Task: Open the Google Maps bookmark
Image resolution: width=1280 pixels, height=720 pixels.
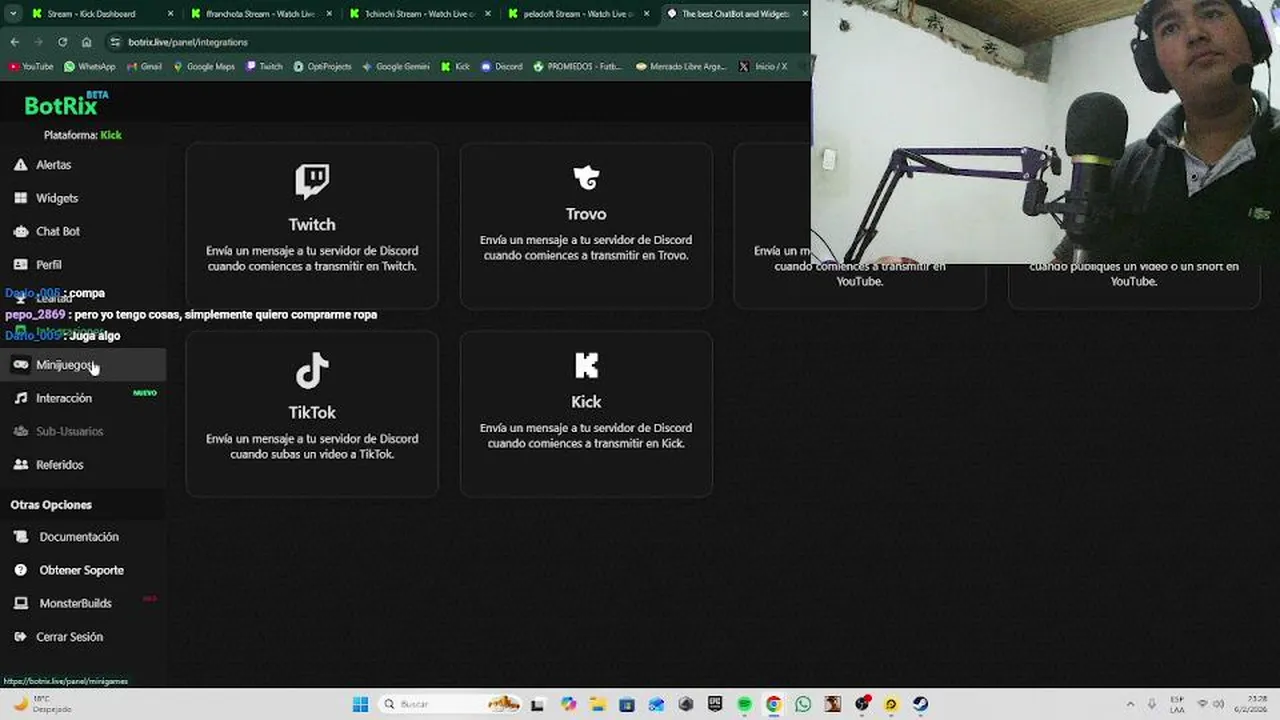Action: tap(204, 67)
